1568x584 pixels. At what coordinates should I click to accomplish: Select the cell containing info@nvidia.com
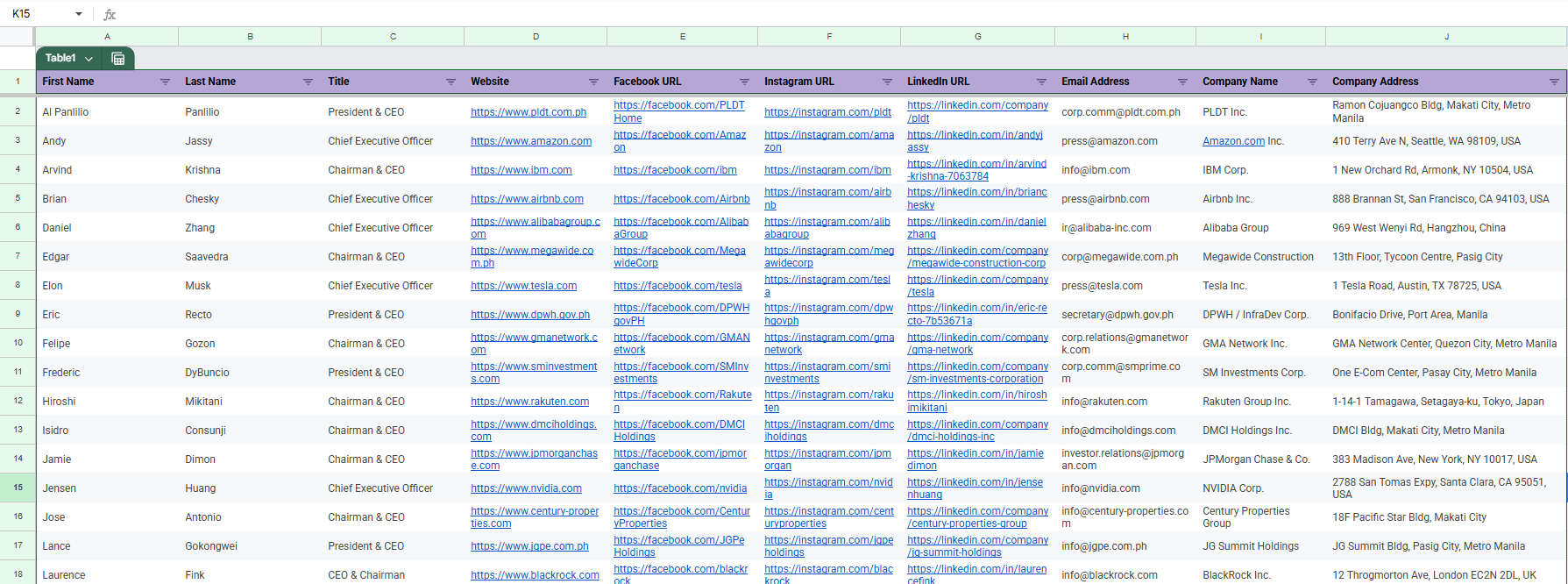1125,488
